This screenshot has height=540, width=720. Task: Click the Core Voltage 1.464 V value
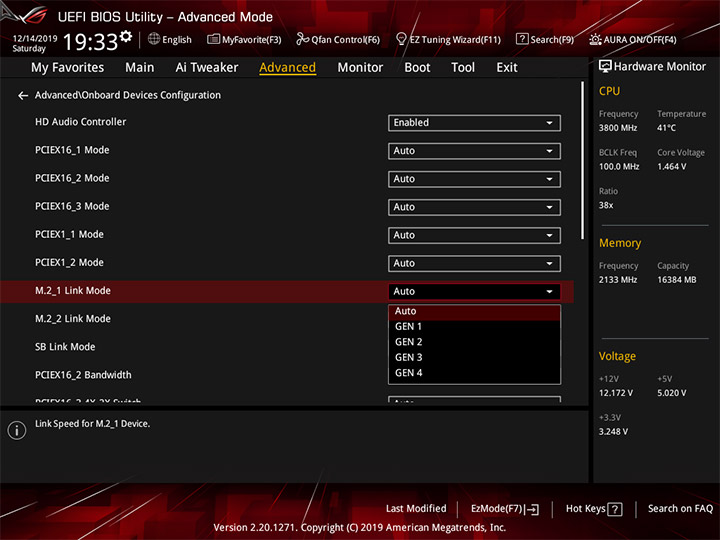click(x=671, y=167)
